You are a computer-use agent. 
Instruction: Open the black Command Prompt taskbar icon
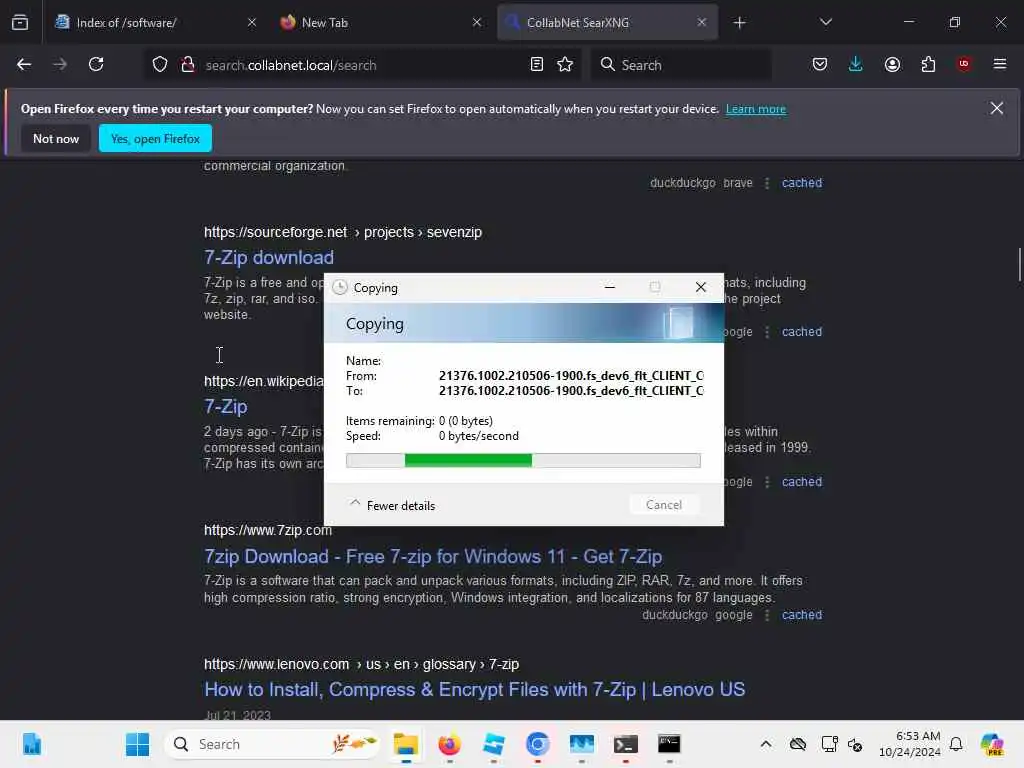[669, 744]
